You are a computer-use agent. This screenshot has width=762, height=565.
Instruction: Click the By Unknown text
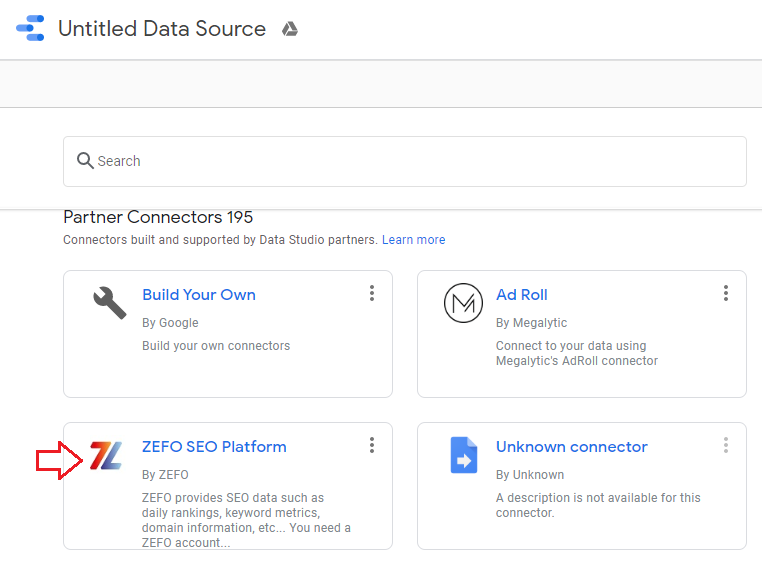click(x=530, y=475)
